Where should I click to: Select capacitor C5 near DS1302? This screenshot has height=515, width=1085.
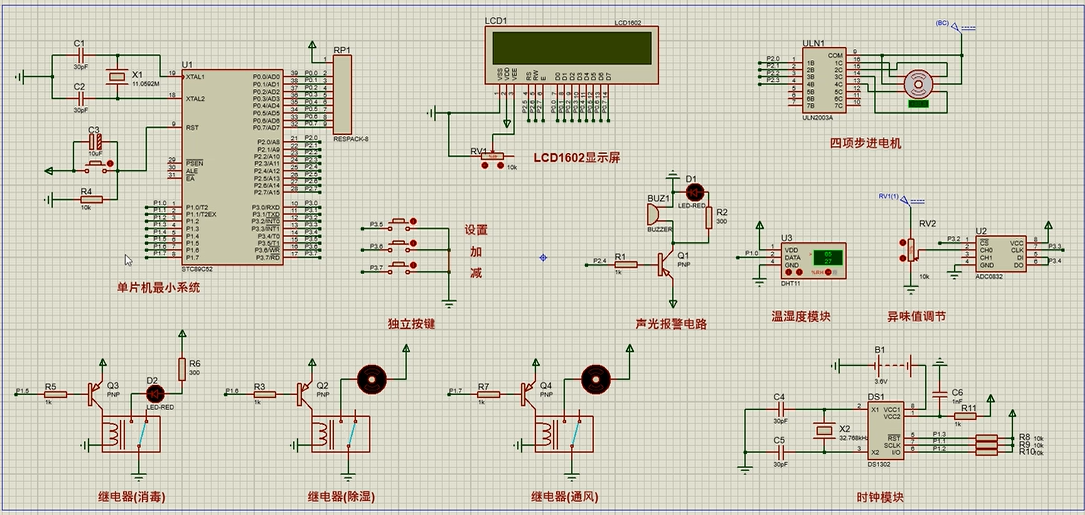click(780, 451)
